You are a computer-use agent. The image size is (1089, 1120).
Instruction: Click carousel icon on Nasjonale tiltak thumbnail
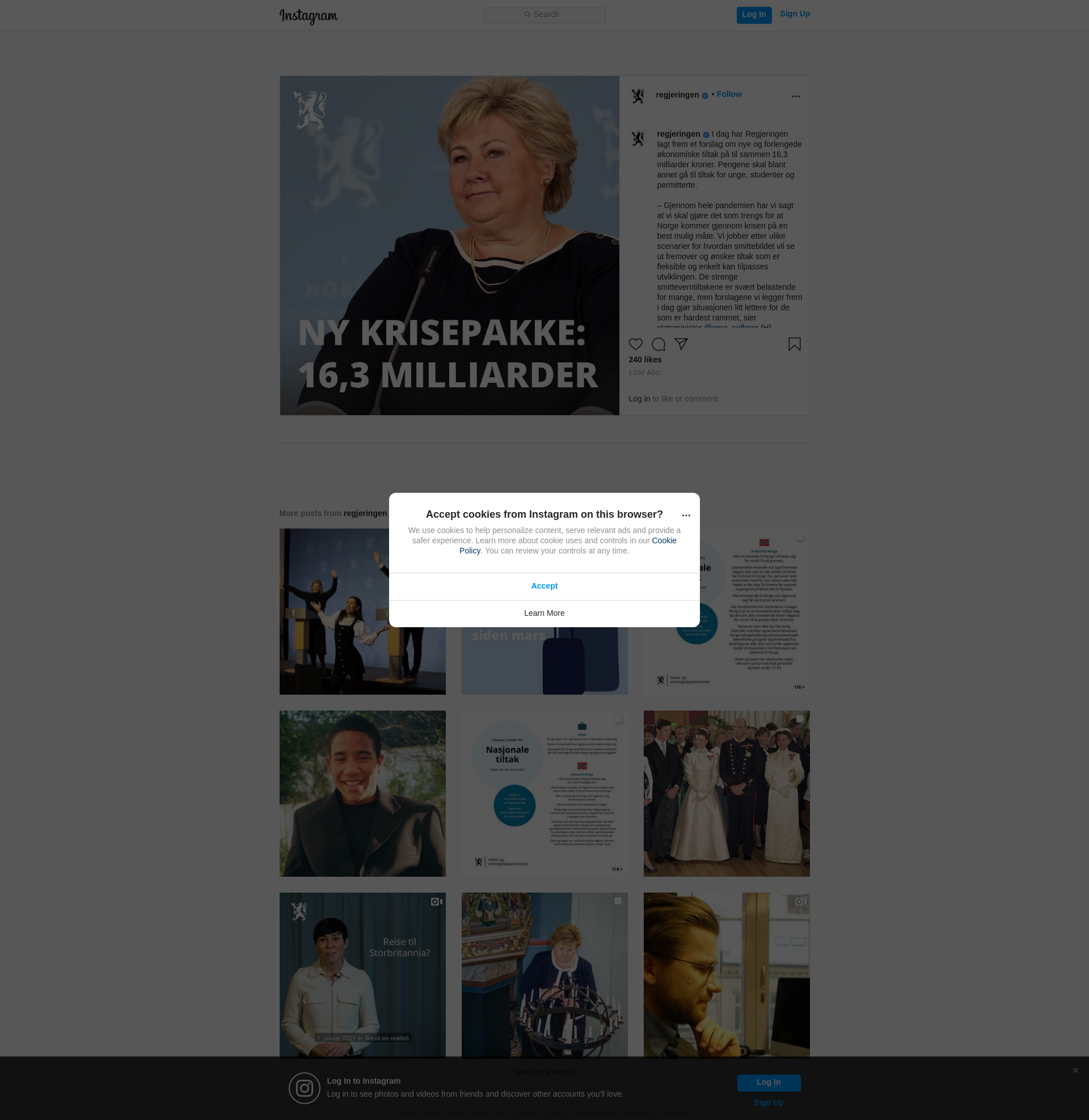618,719
